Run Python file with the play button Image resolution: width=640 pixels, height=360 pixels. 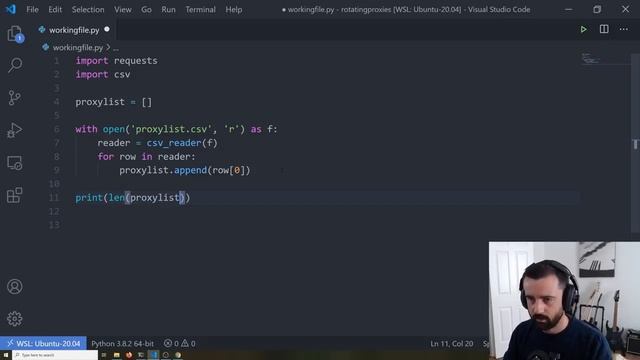click(x=583, y=29)
